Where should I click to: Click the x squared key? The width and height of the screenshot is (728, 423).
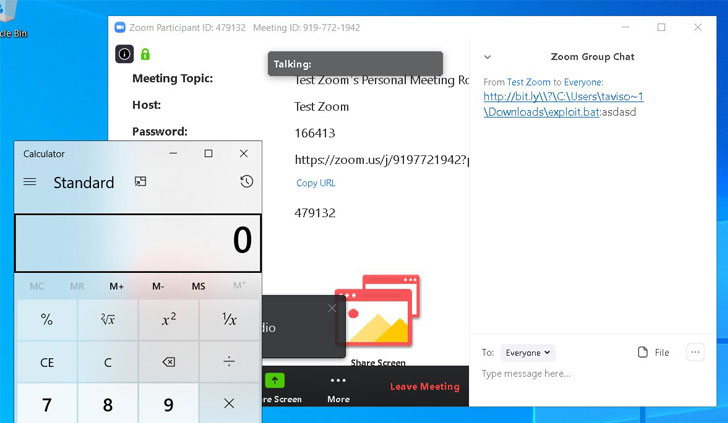169,319
